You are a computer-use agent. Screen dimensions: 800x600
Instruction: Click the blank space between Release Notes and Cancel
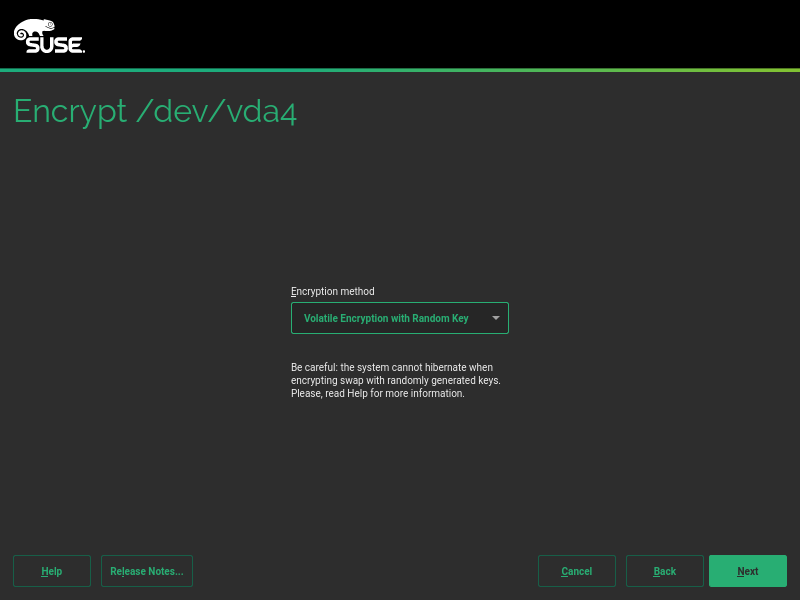pos(365,571)
